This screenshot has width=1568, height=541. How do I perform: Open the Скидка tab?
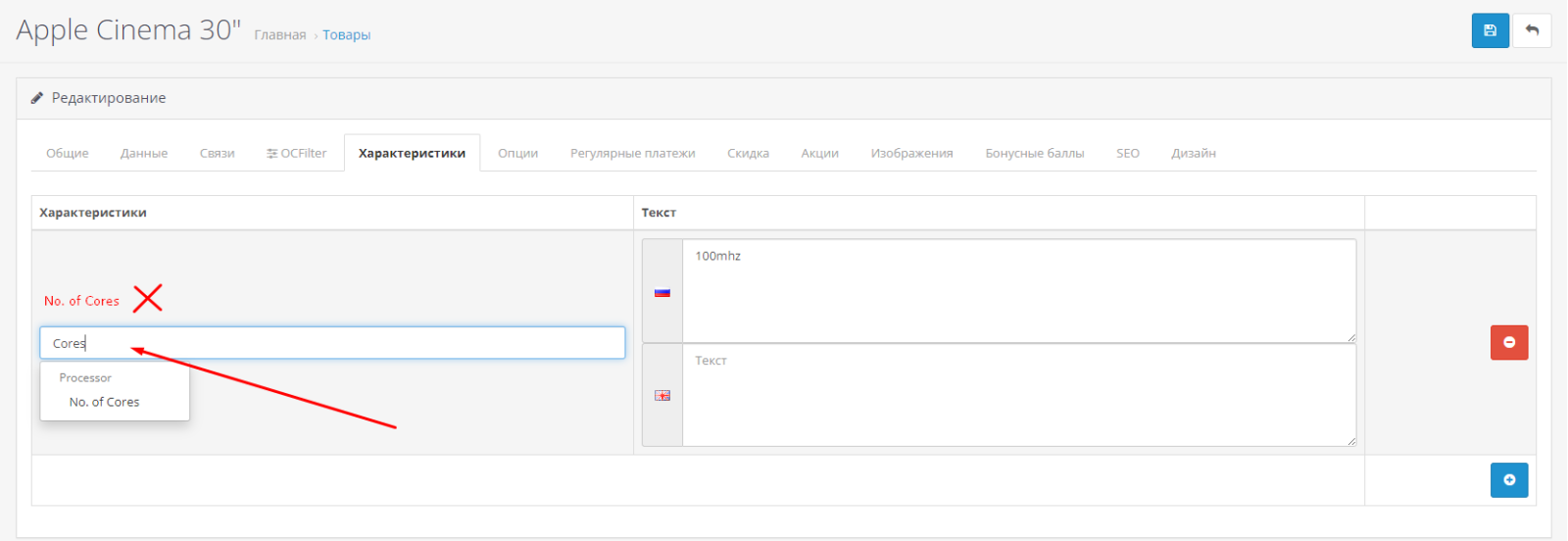tap(748, 153)
